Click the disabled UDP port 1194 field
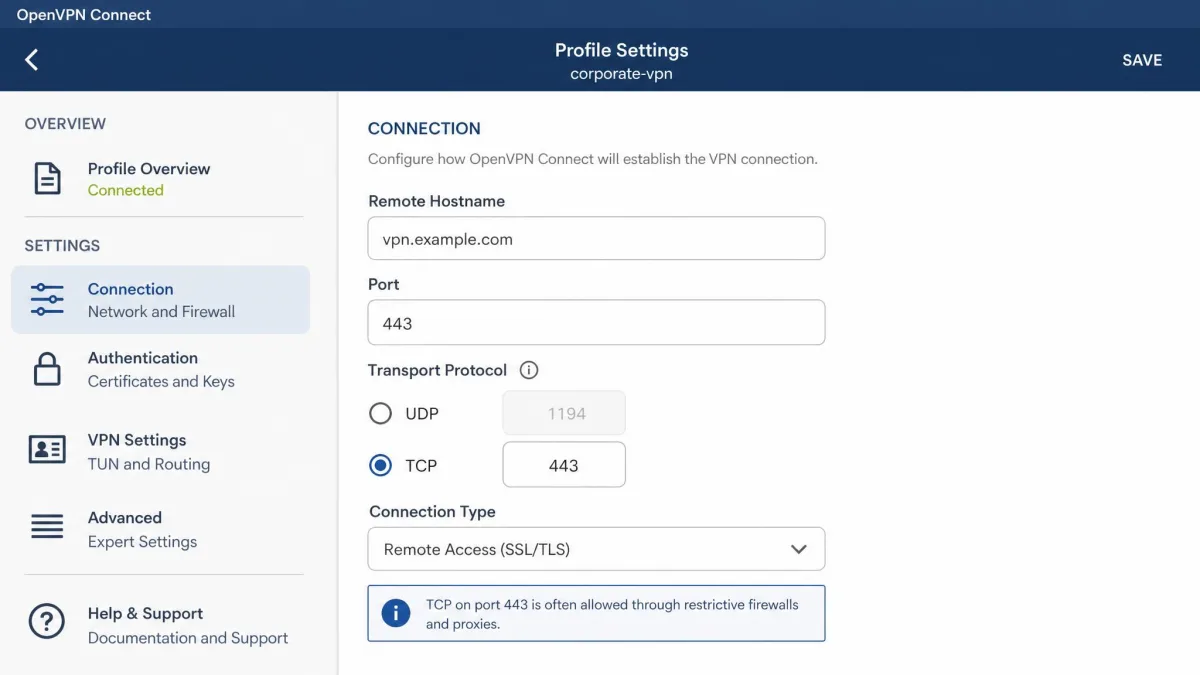The width and height of the screenshot is (1200, 675). coord(564,413)
